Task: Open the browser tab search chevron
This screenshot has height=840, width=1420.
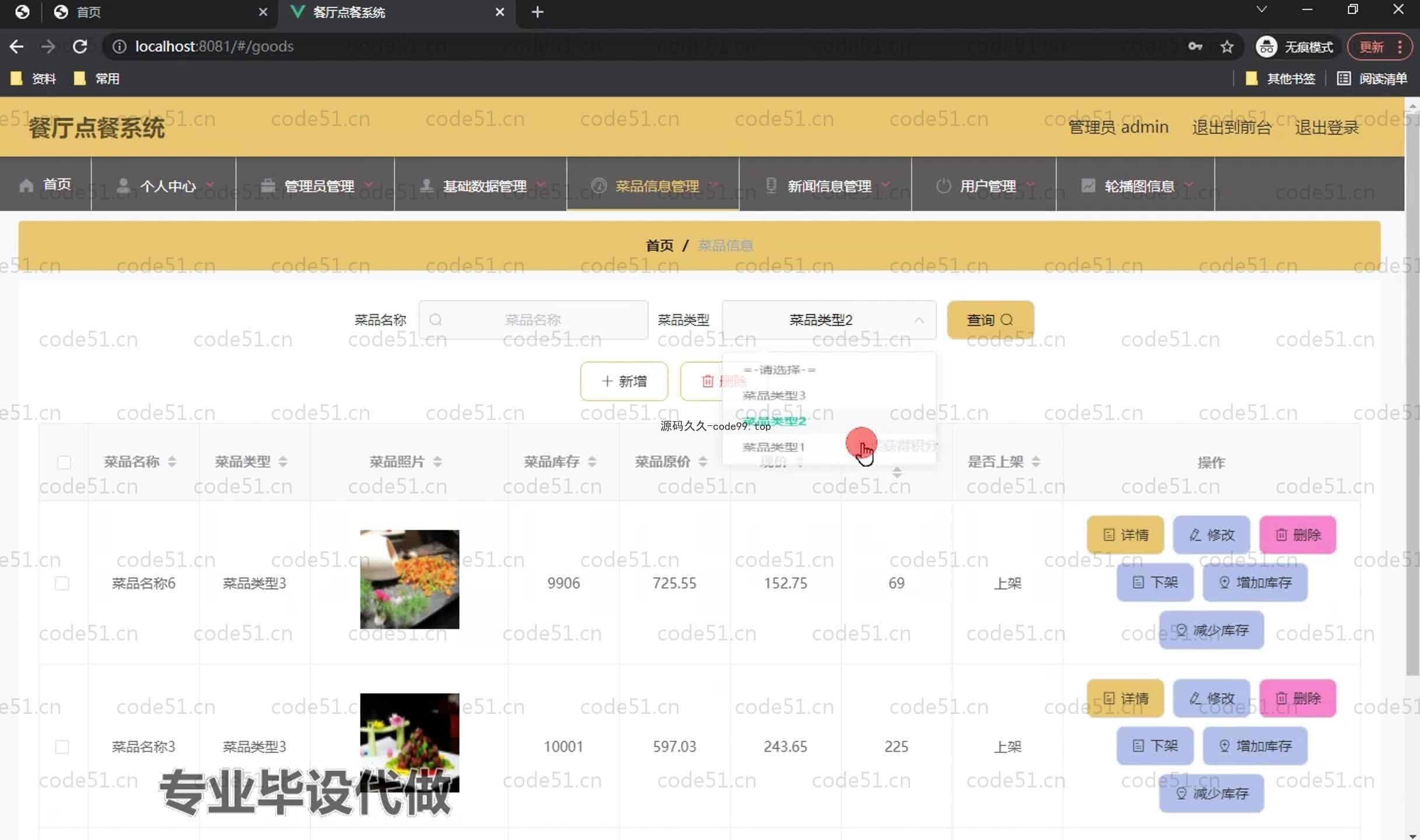Action: [1261, 10]
